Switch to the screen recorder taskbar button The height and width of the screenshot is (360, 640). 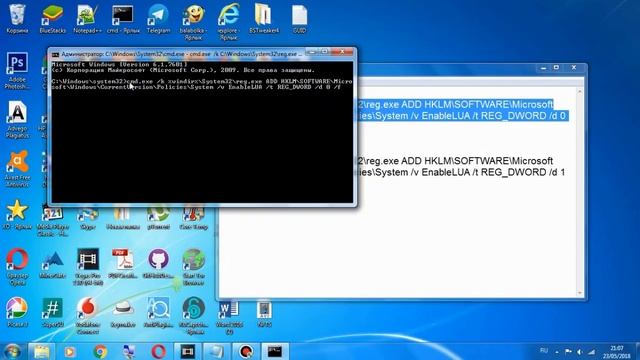(x=246, y=351)
